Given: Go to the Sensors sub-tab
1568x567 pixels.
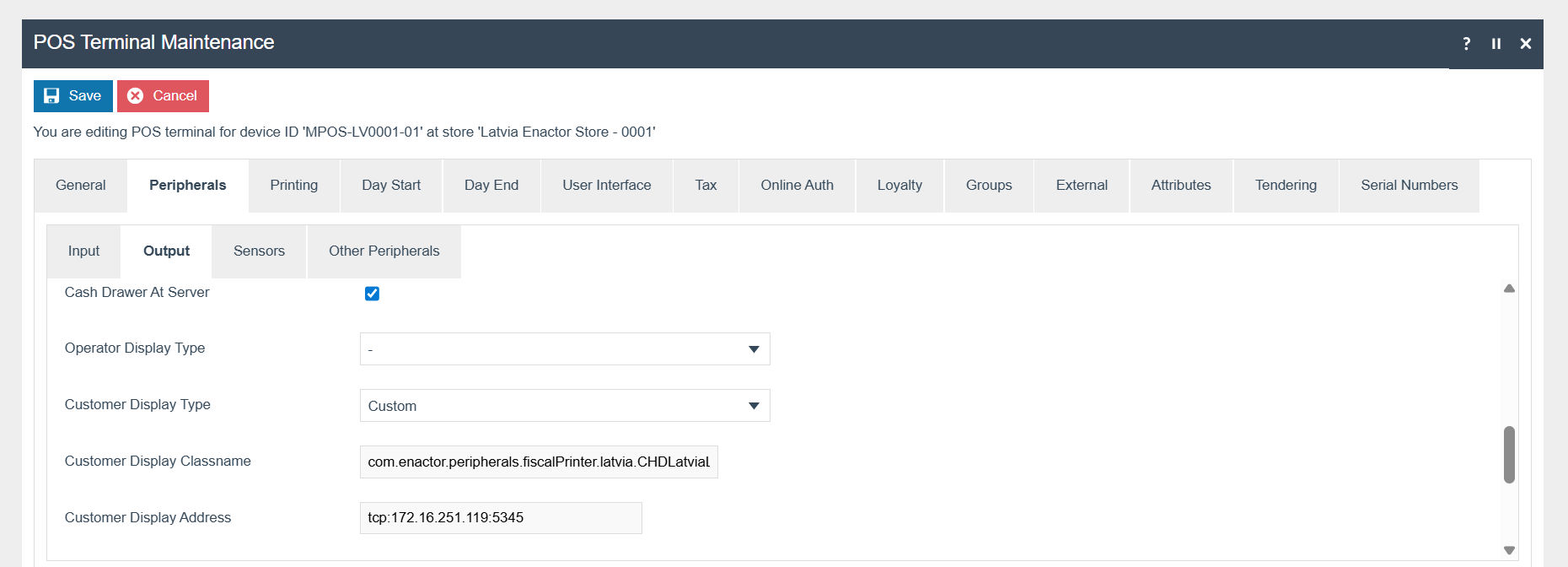Looking at the screenshot, I should (259, 251).
